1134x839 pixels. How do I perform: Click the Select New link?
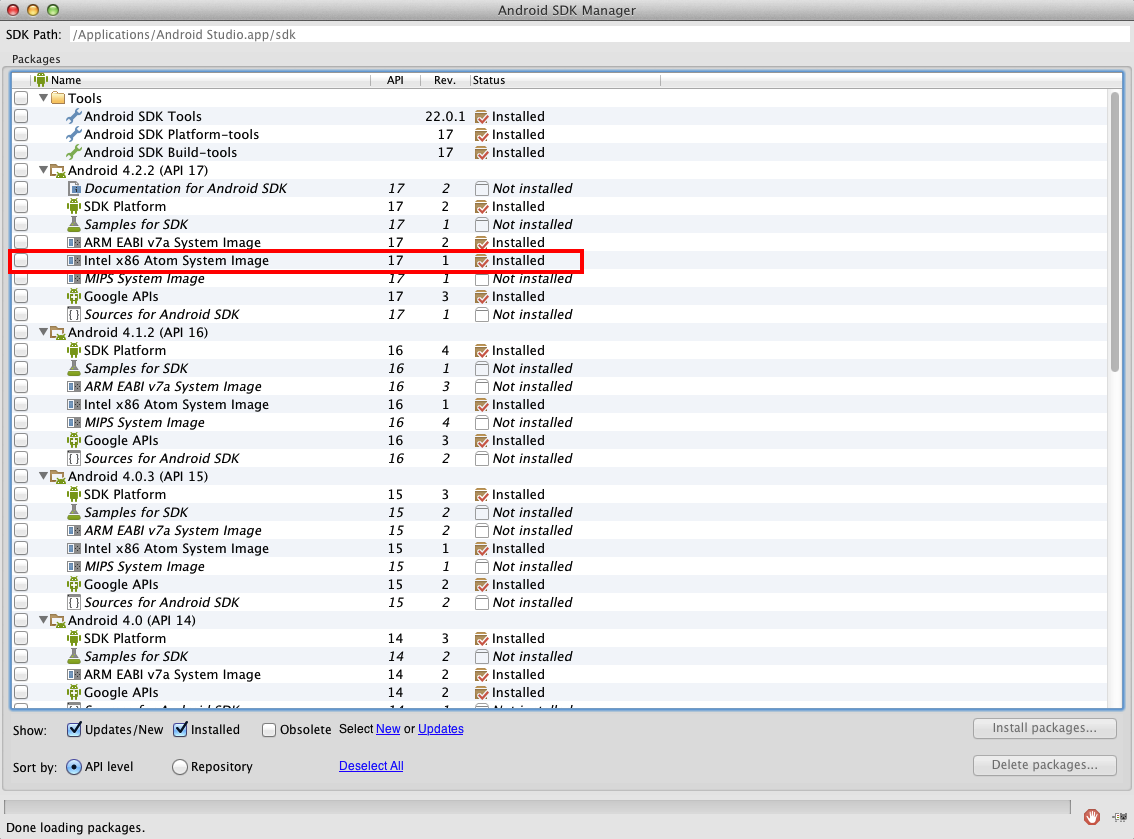click(388, 729)
